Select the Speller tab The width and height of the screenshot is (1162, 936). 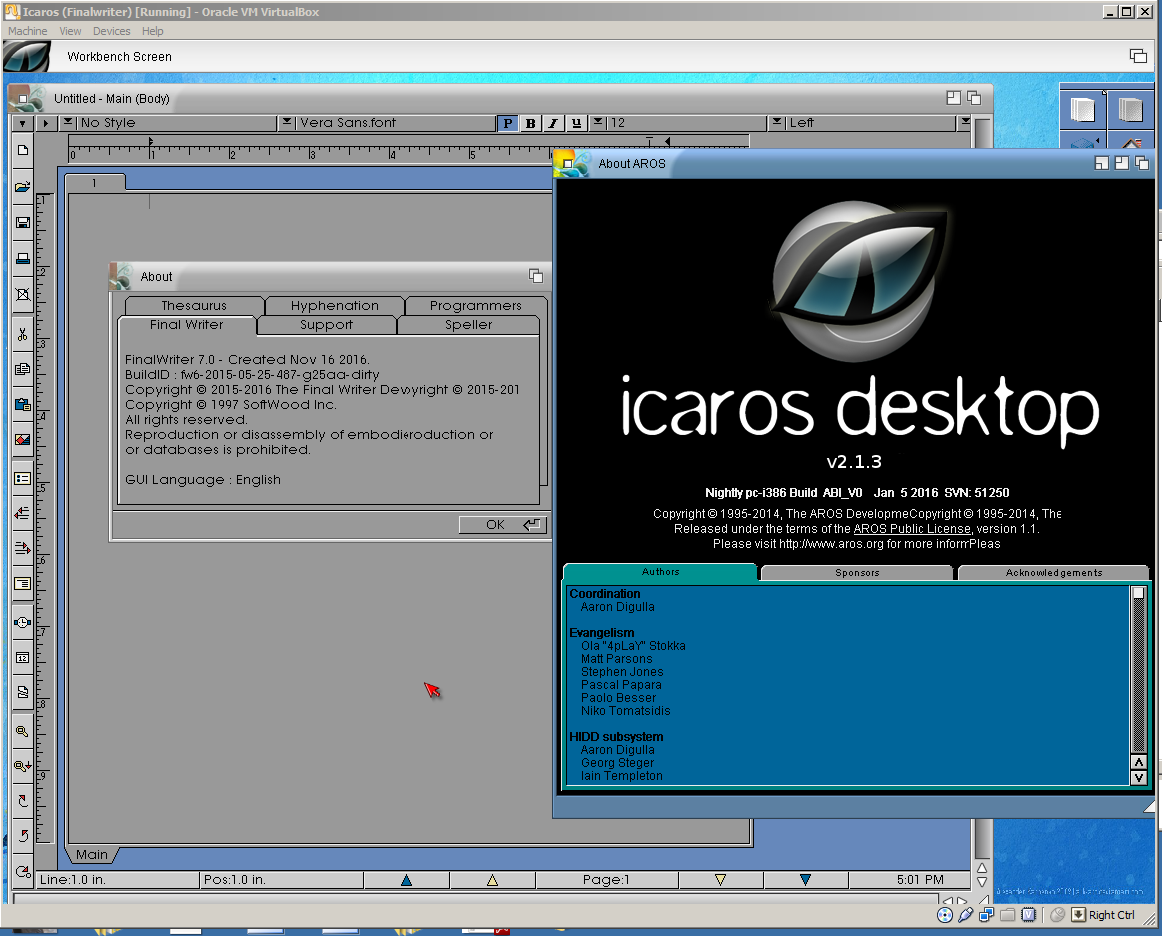tap(468, 325)
